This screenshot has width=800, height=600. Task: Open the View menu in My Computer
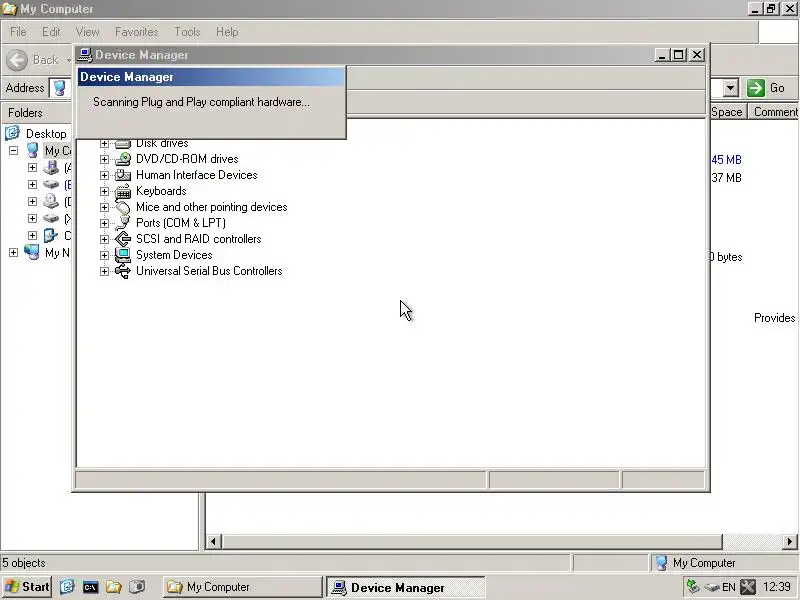click(88, 32)
